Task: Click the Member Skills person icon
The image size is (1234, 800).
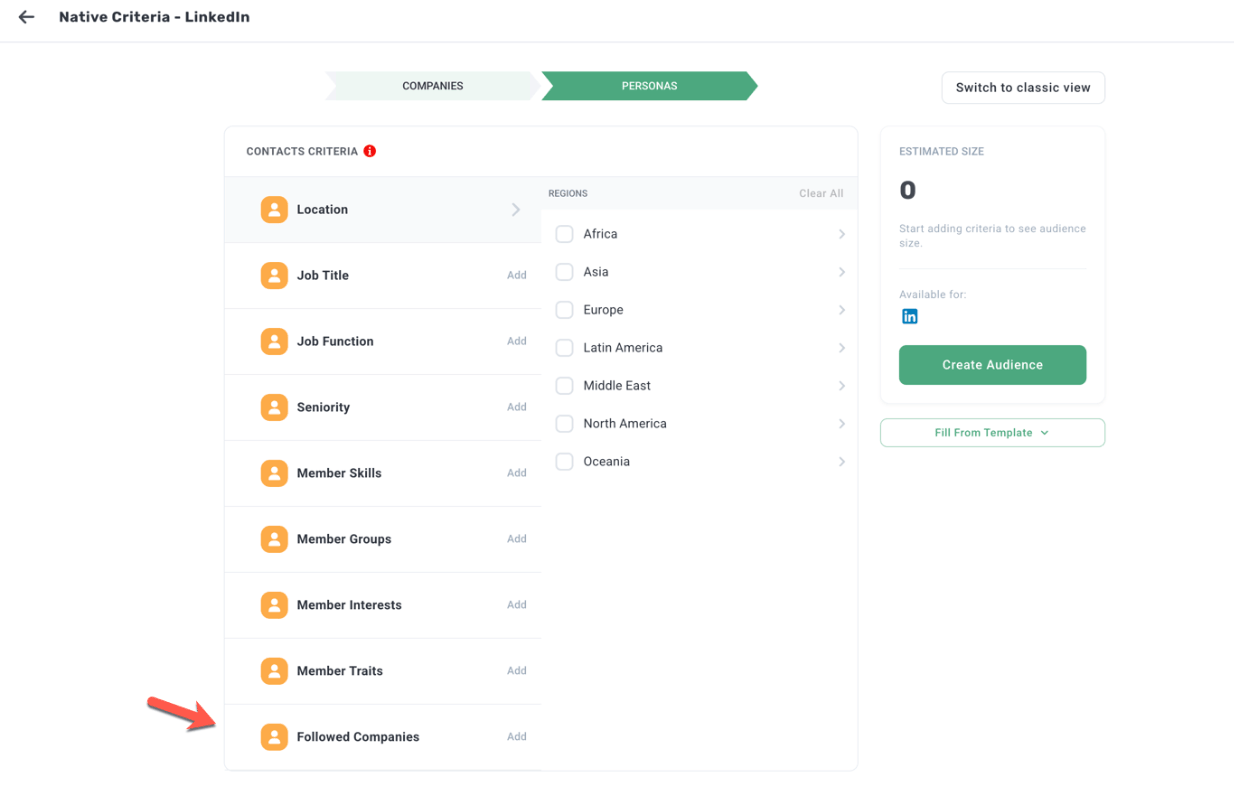Action: pyautogui.click(x=274, y=473)
